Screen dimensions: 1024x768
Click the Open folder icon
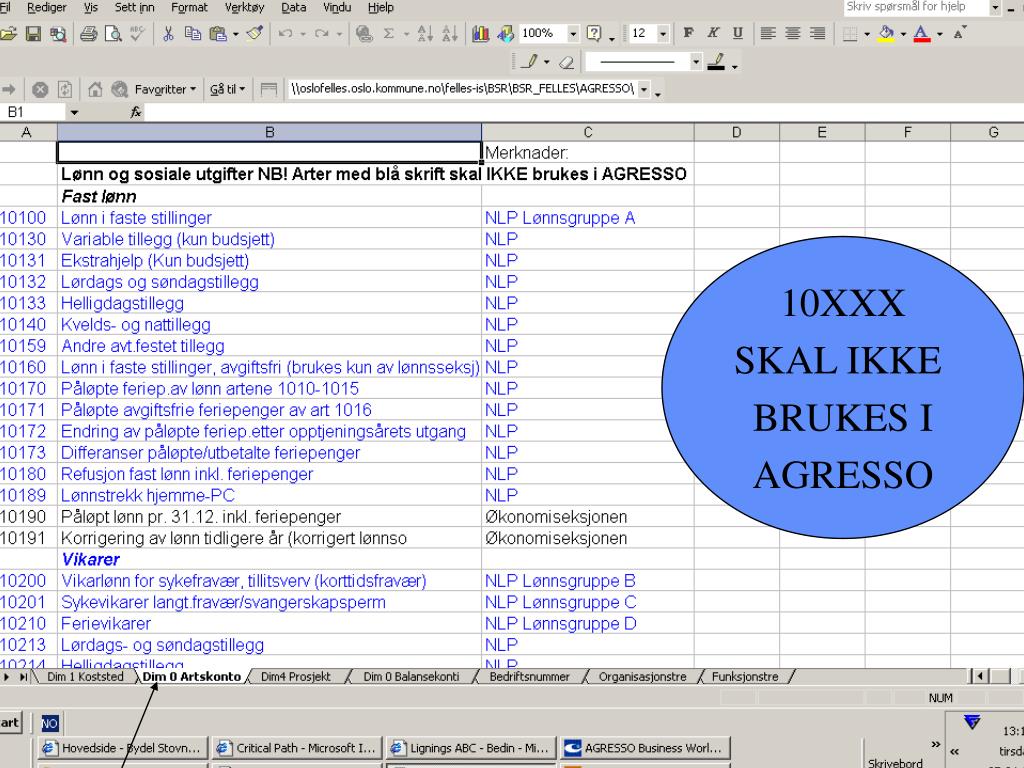click(8, 33)
